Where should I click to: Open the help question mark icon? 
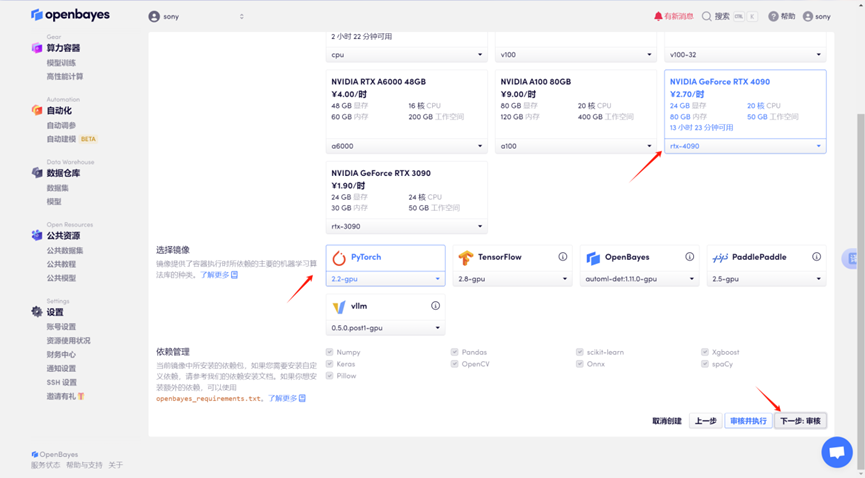pyautogui.click(x=773, y=17)
